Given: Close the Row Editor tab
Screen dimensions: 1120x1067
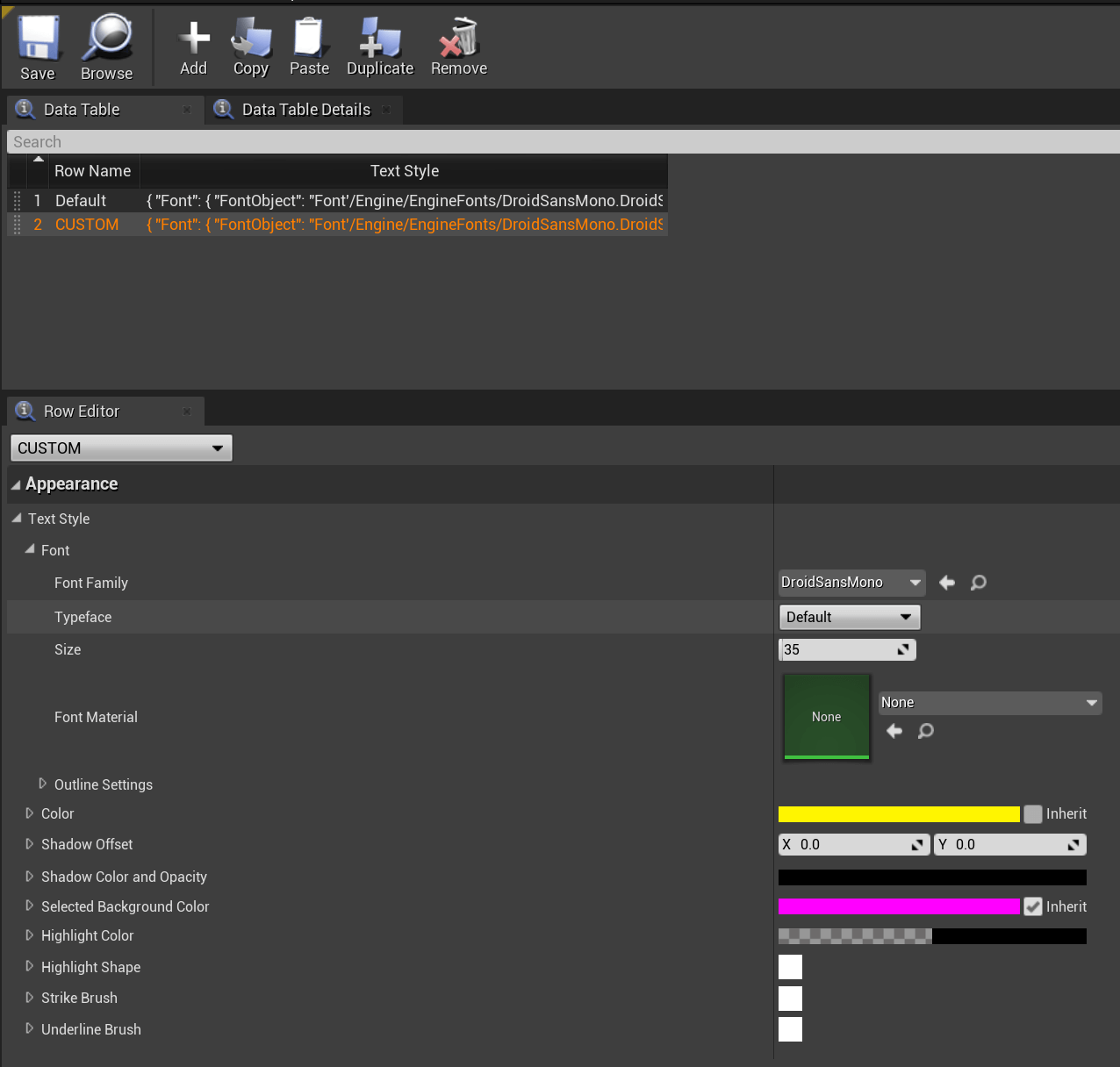Looking at the screenshot, I should point(187,412).
